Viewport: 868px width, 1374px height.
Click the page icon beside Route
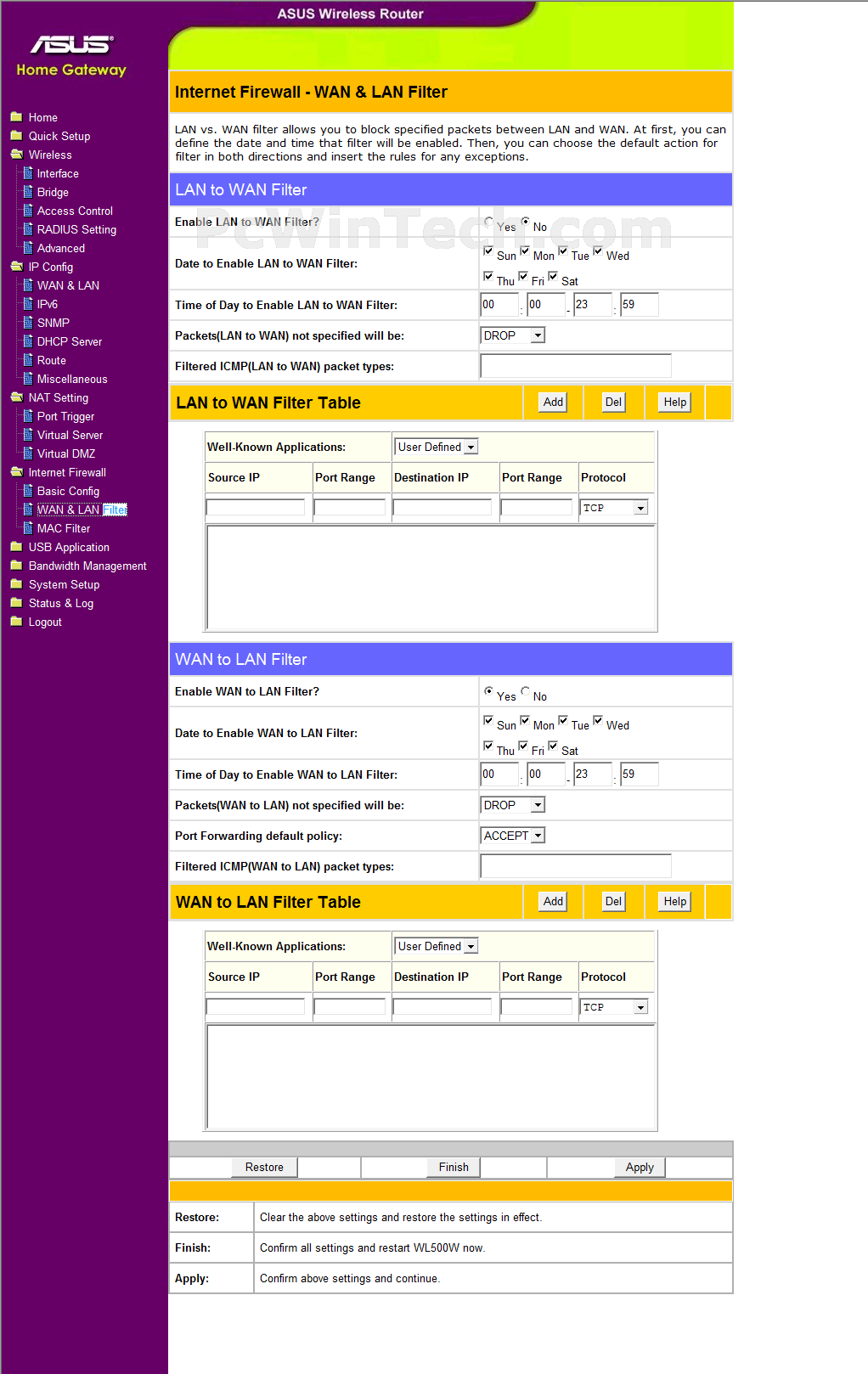pyautogui.click(x=28, y=360)
